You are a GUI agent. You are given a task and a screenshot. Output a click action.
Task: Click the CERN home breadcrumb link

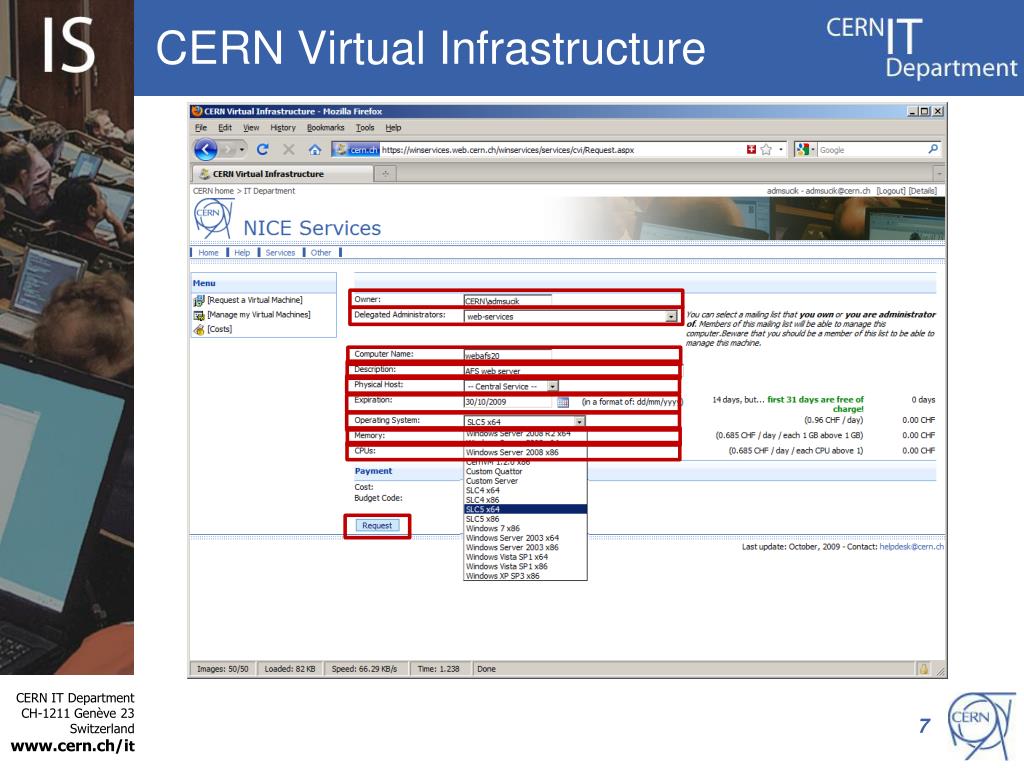tap(213, 191)
